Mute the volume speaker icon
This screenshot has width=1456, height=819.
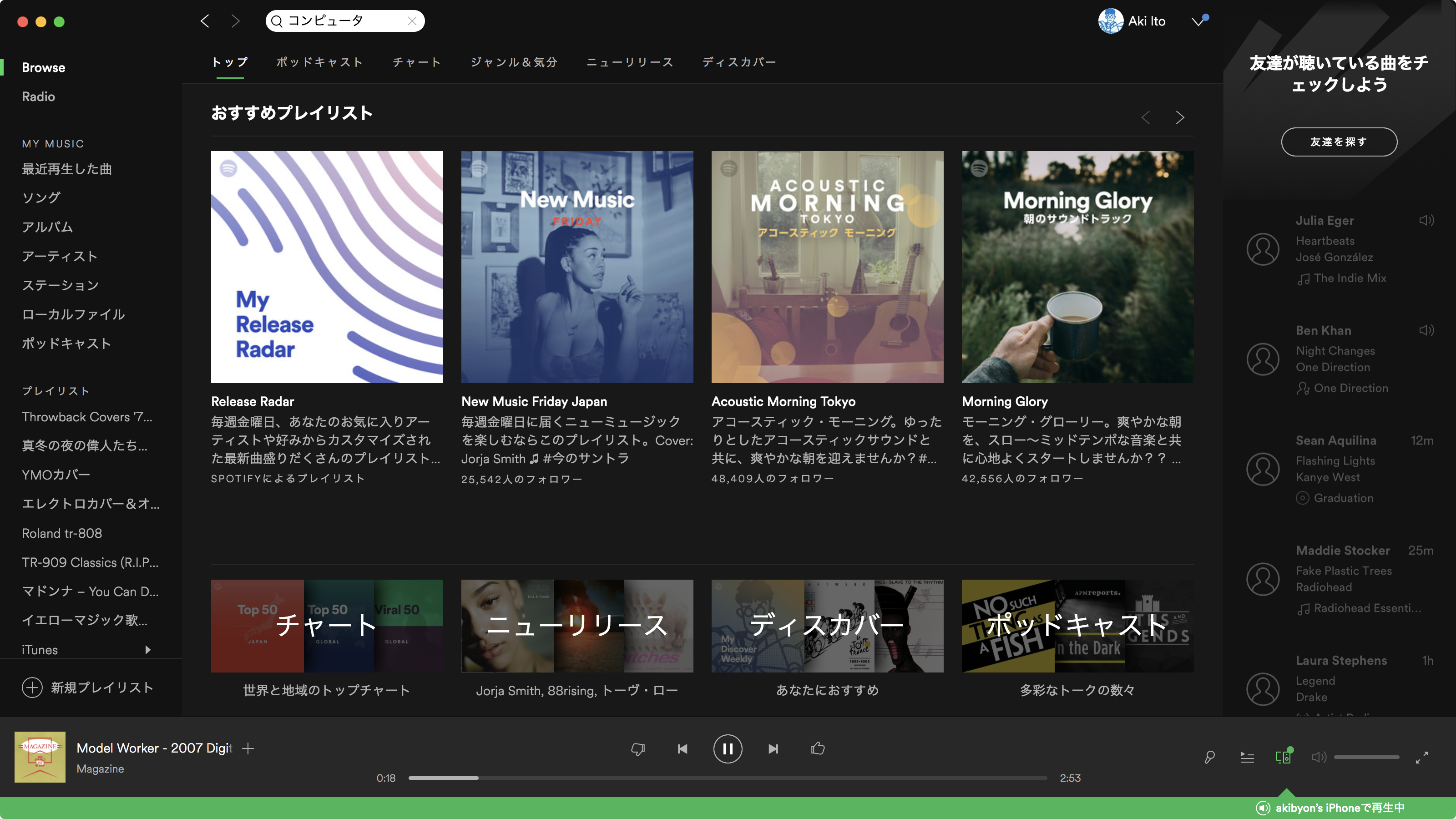pos(1318,758)
